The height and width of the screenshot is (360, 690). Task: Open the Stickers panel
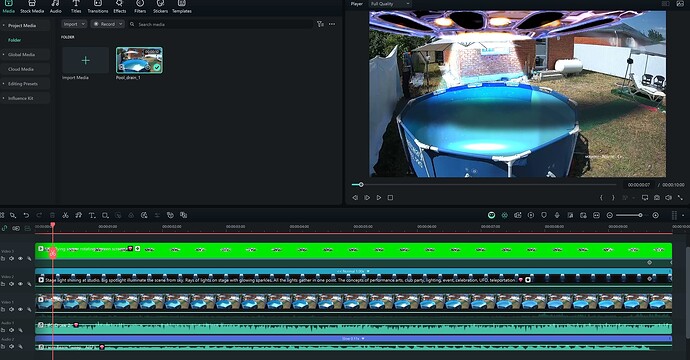point(160,7)
